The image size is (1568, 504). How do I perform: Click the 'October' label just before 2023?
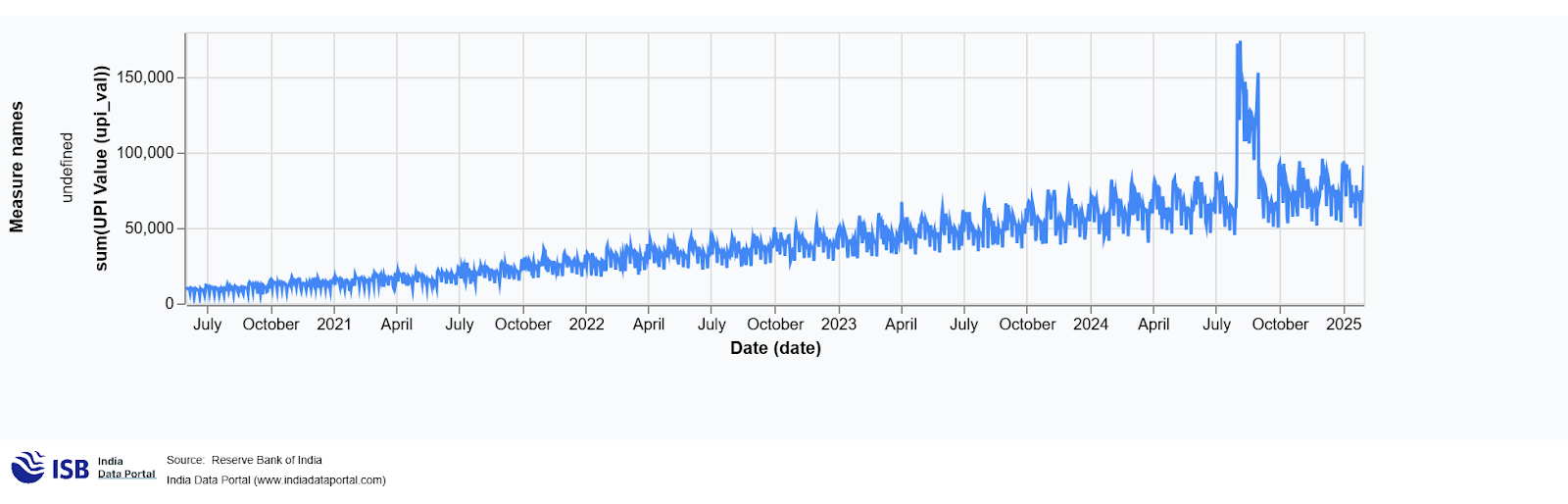click(x=775, y=325)
